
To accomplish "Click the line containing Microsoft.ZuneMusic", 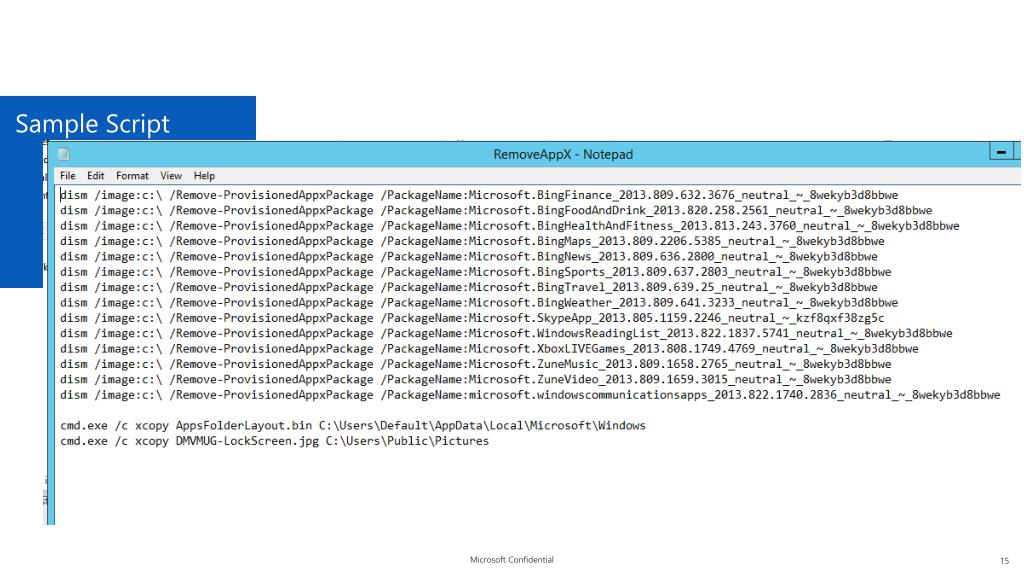I will (x=475, y=364).
